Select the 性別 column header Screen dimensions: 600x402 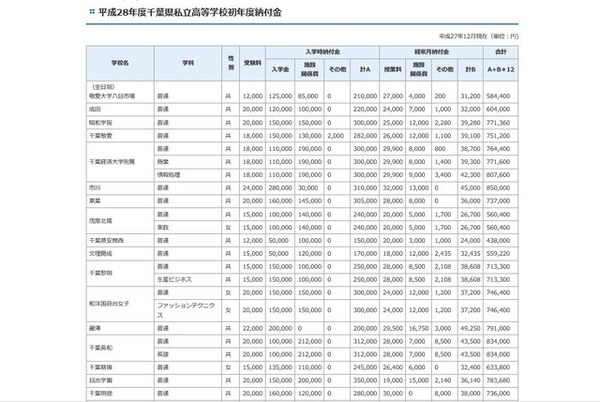click(x=230, y=63)
